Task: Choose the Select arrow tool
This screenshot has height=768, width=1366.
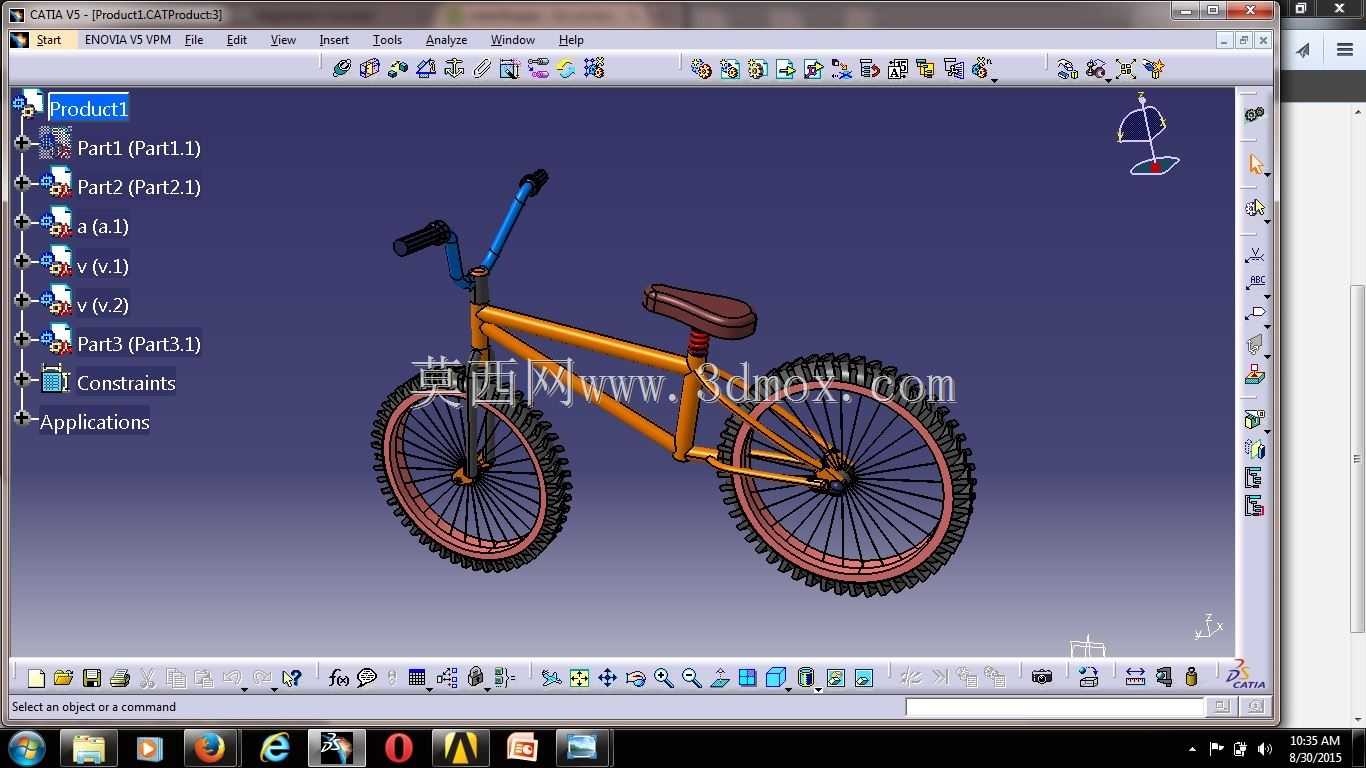Action: click(1256, 164)
